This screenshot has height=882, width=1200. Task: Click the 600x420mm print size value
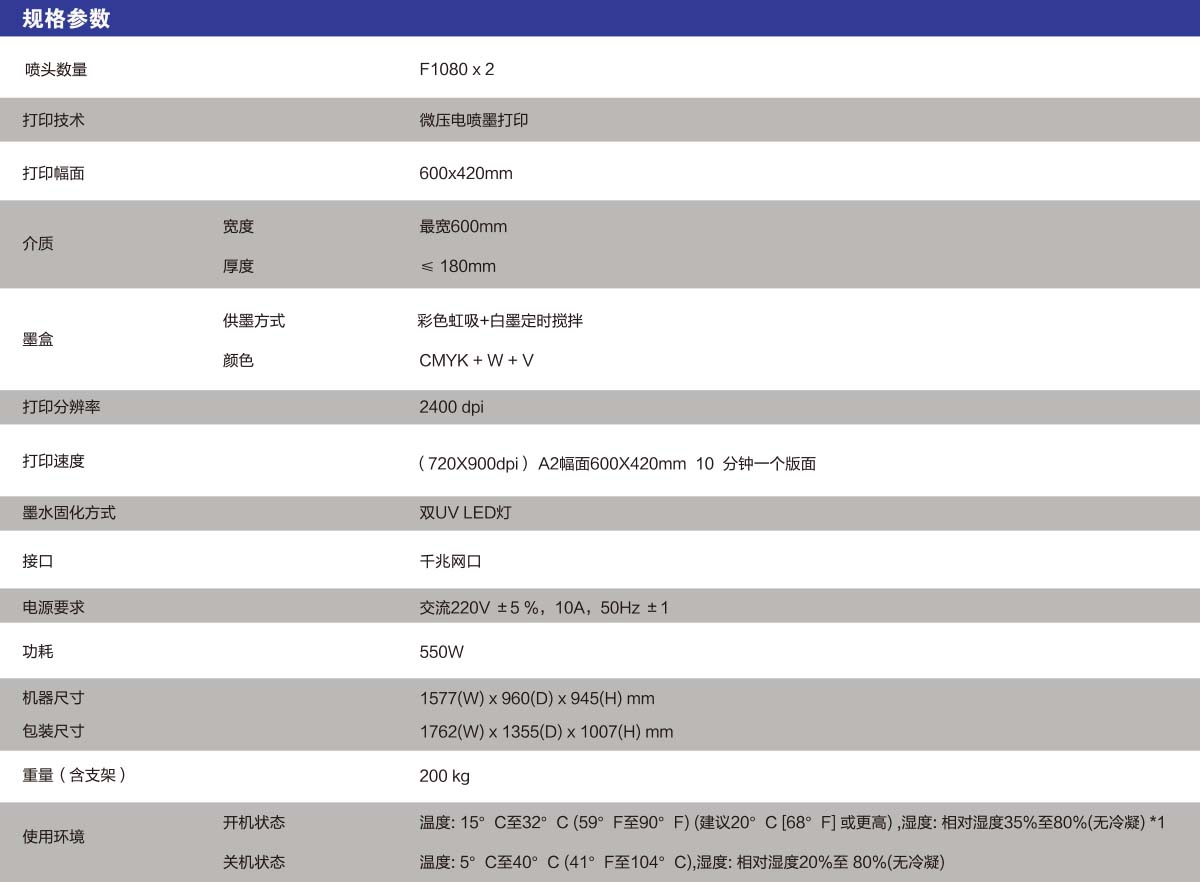[x=465, y=174]
